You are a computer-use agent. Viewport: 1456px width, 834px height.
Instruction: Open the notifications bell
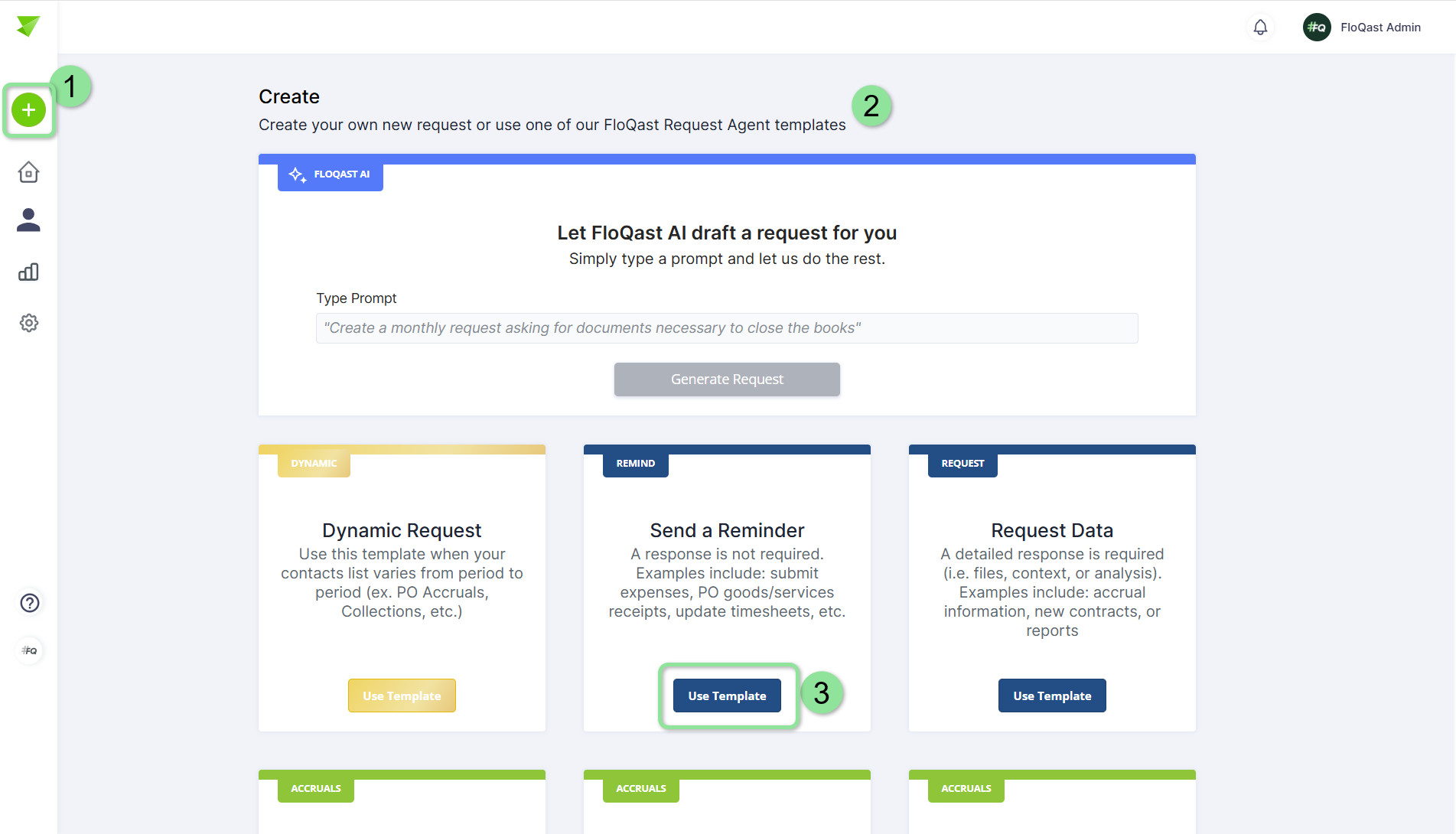tap(1261, 28)
